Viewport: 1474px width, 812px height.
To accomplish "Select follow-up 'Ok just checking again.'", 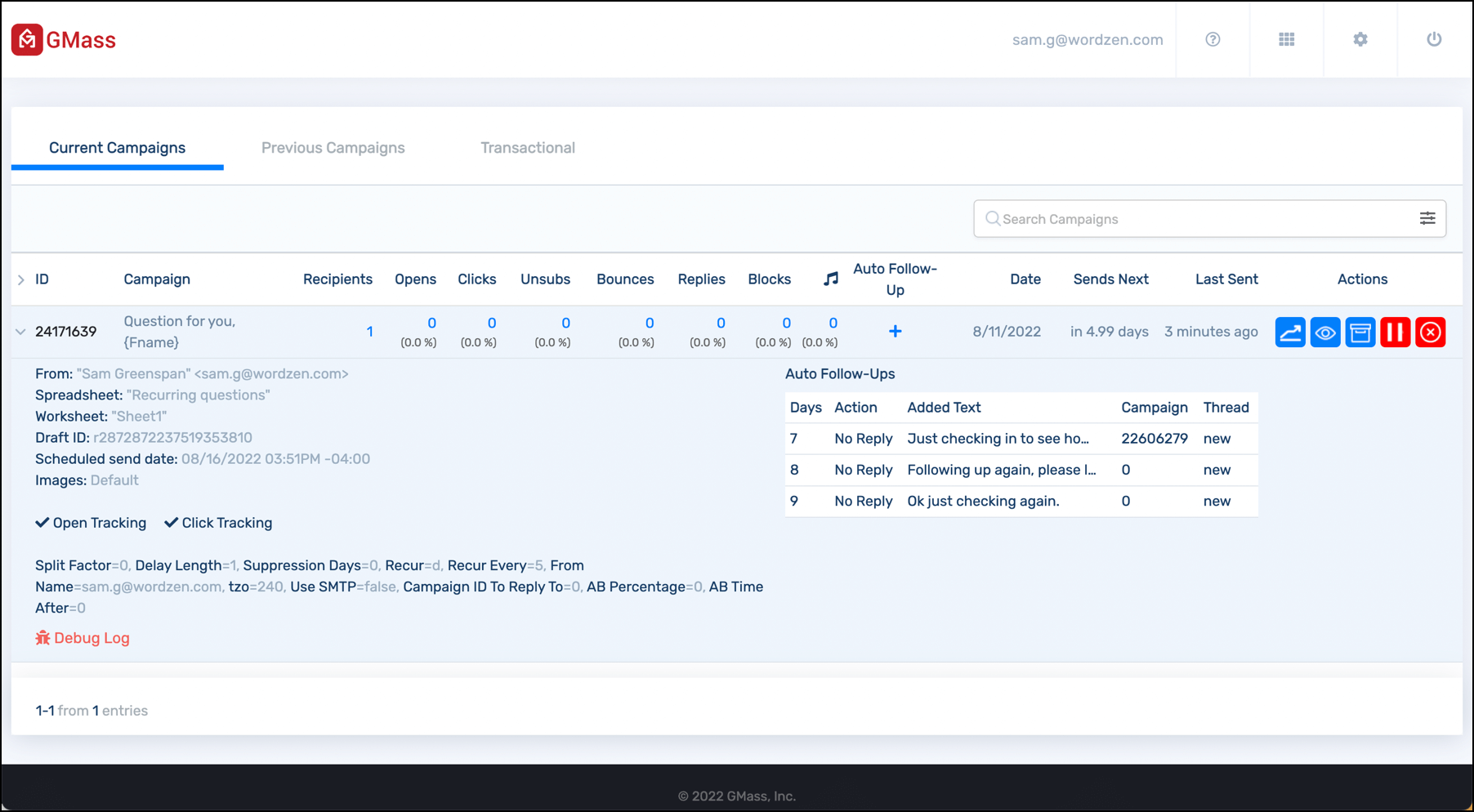I will [x=983, y=501].
